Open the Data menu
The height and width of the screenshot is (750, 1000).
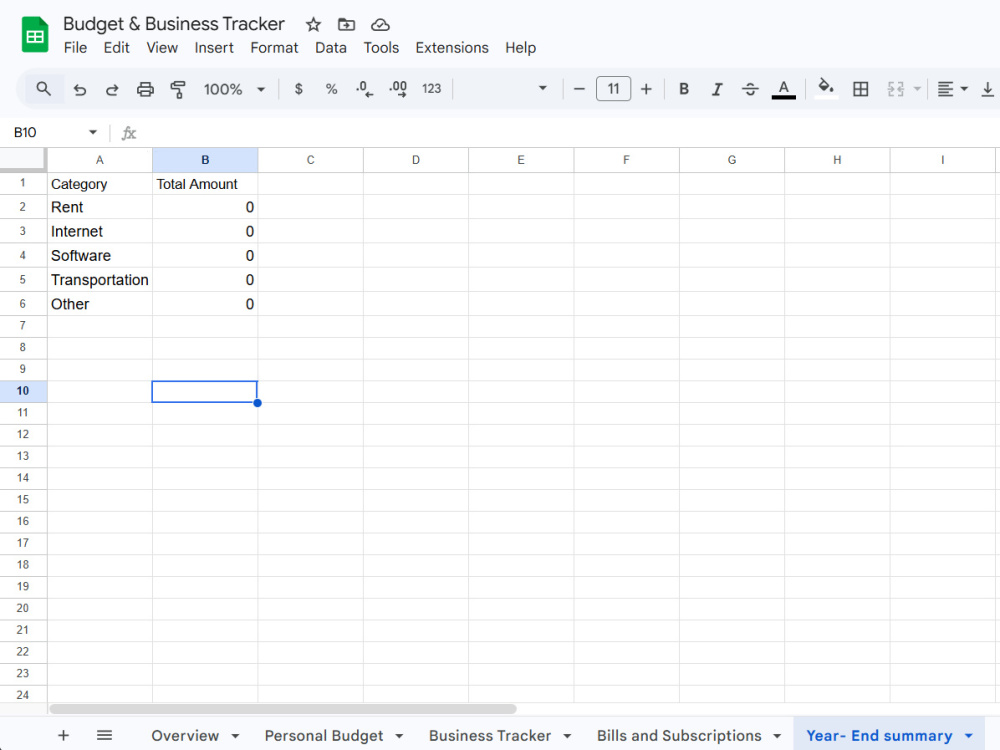coord(331,48)
